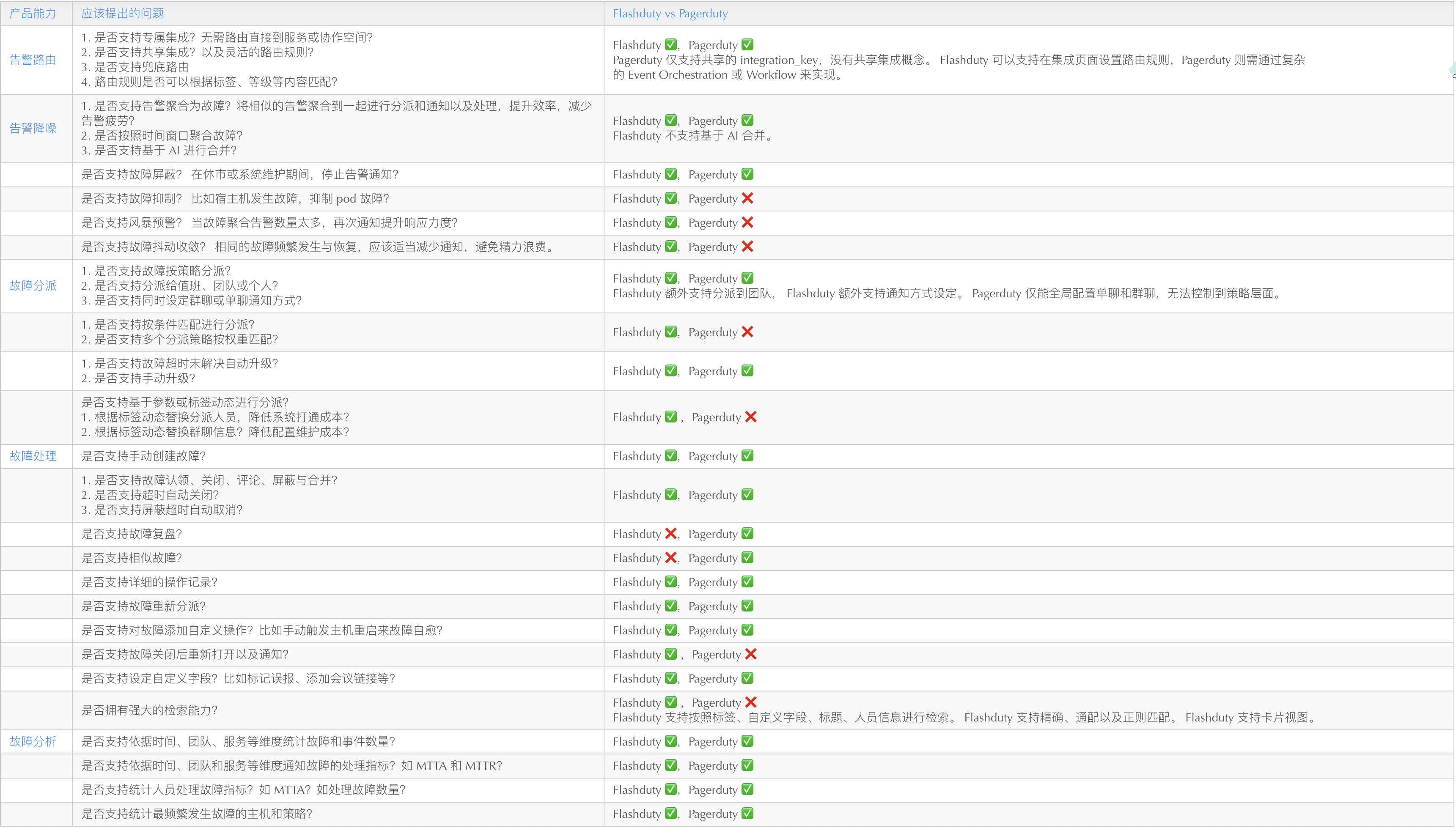Click the question 是否支持风暴预警

pyautogui.click(x=269, y=223)
